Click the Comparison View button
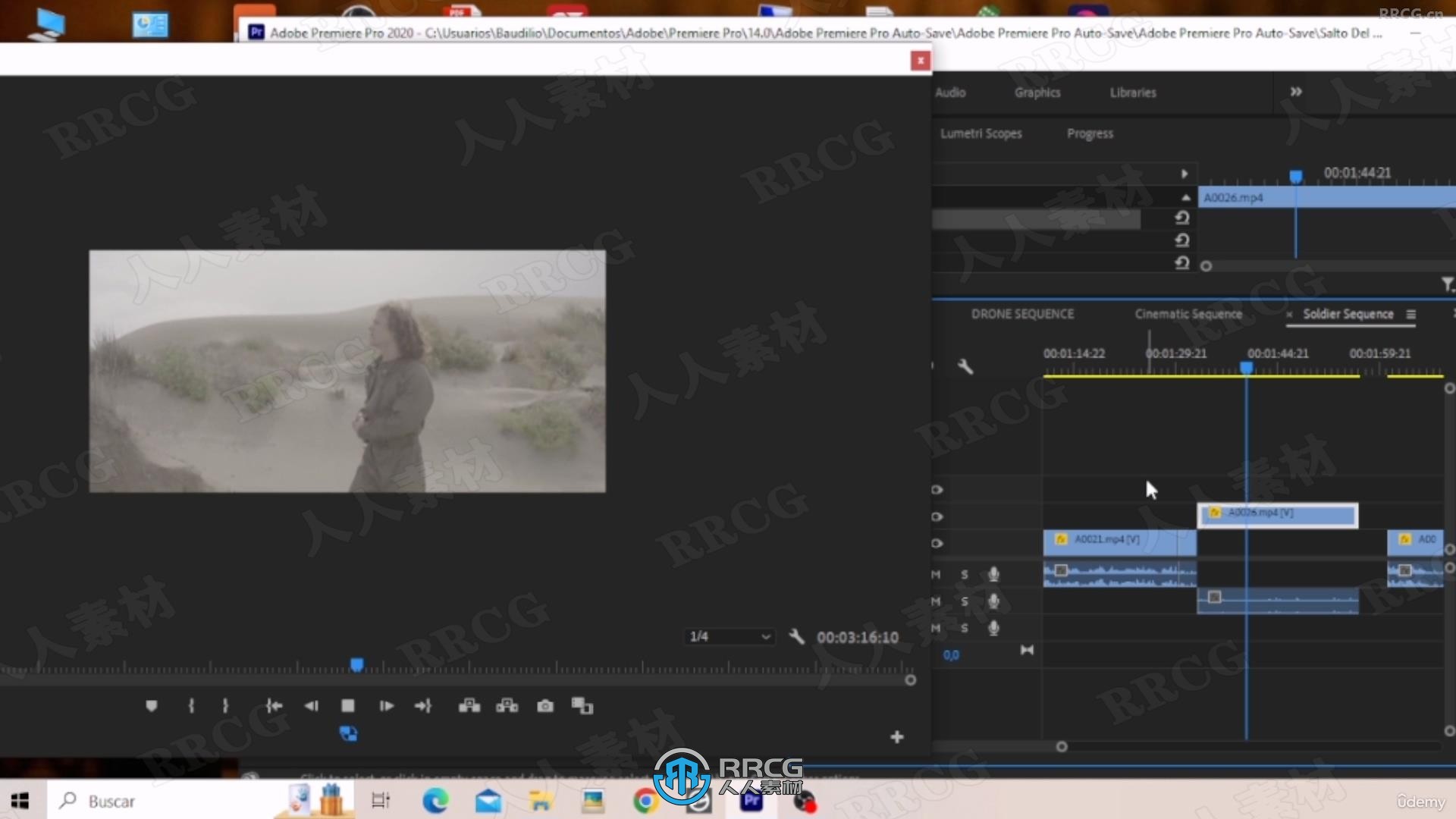1456x819 pixels. point(582,706)
